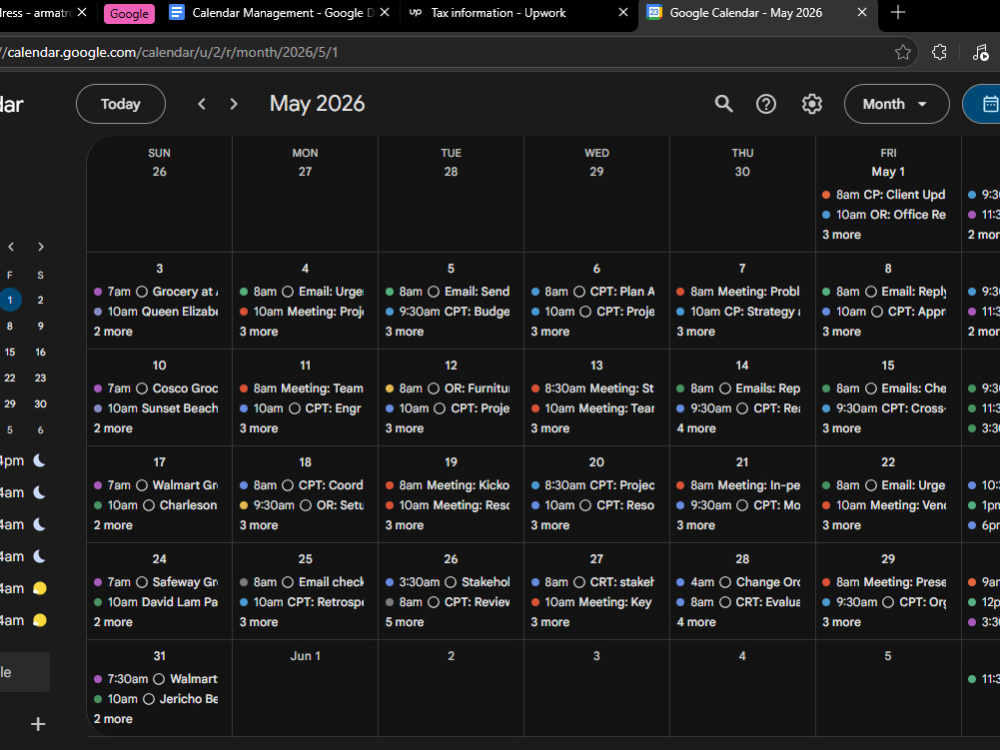The image size is (1000, 750).
Task: Open a new browser tab
Action: tap(897, 13)
